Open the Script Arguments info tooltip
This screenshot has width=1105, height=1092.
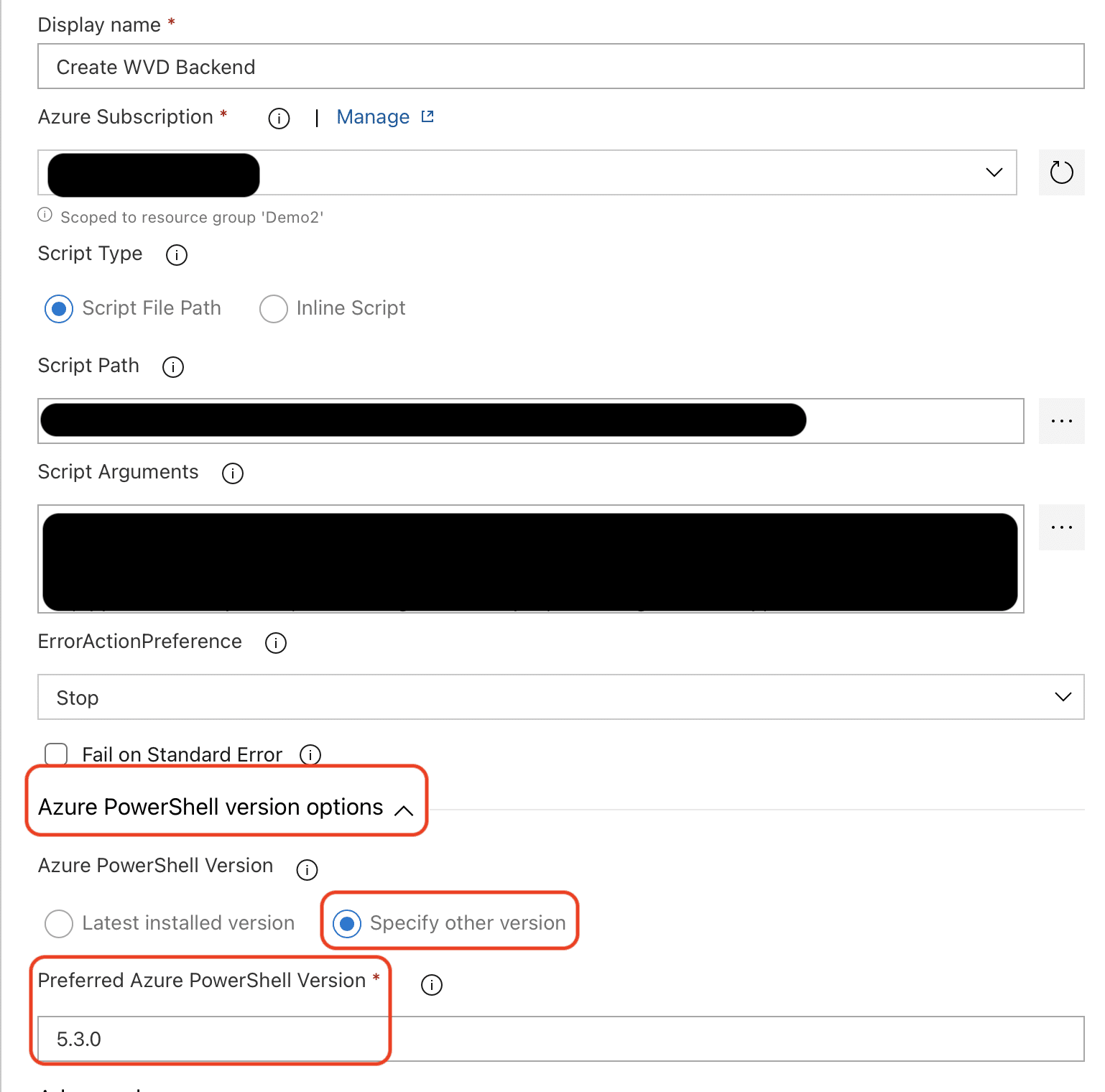pos(232,473)
